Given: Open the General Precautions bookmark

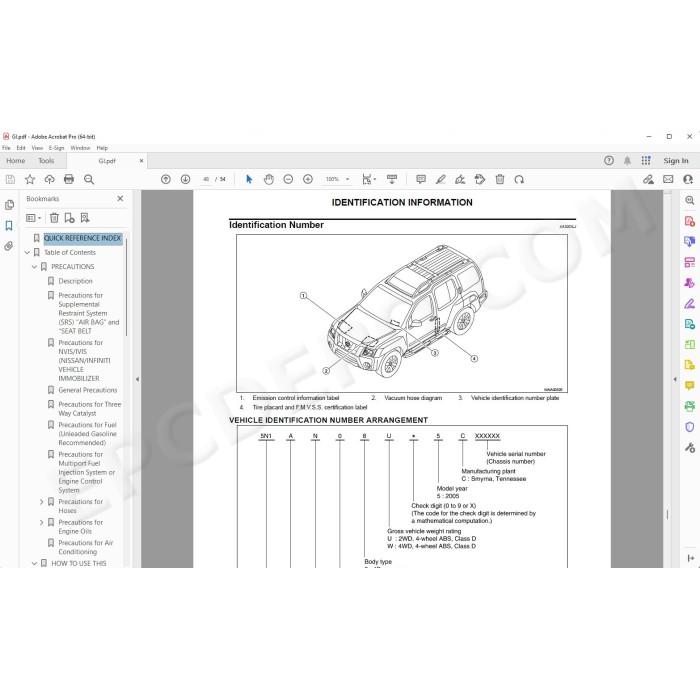Looking at the screenshot, I should point(88,390).
